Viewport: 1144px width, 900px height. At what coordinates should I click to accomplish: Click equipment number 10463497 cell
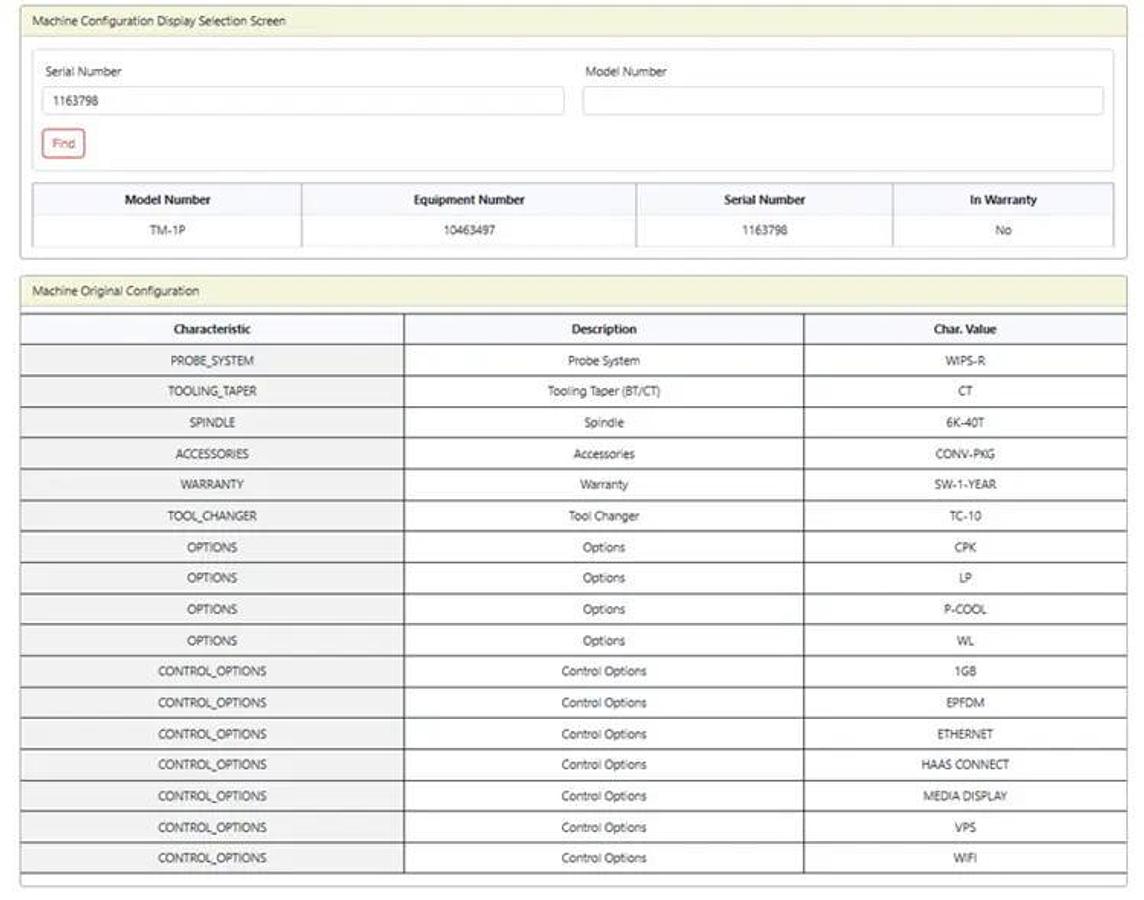click(468, 230)
